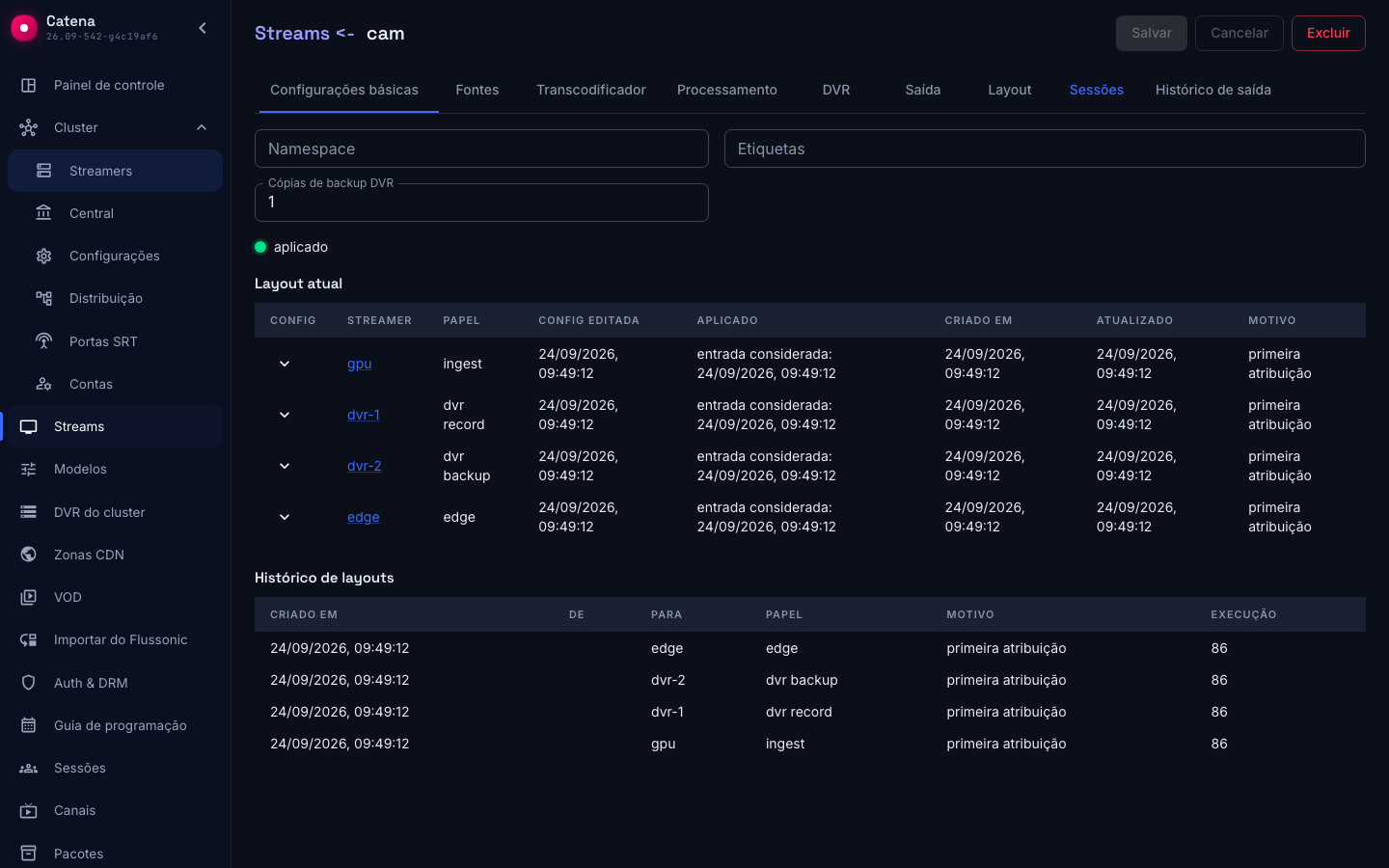This screenshot has width=1389, height=868.
Task: Open the dvr-2 streamer link
Action: point(365,466)
